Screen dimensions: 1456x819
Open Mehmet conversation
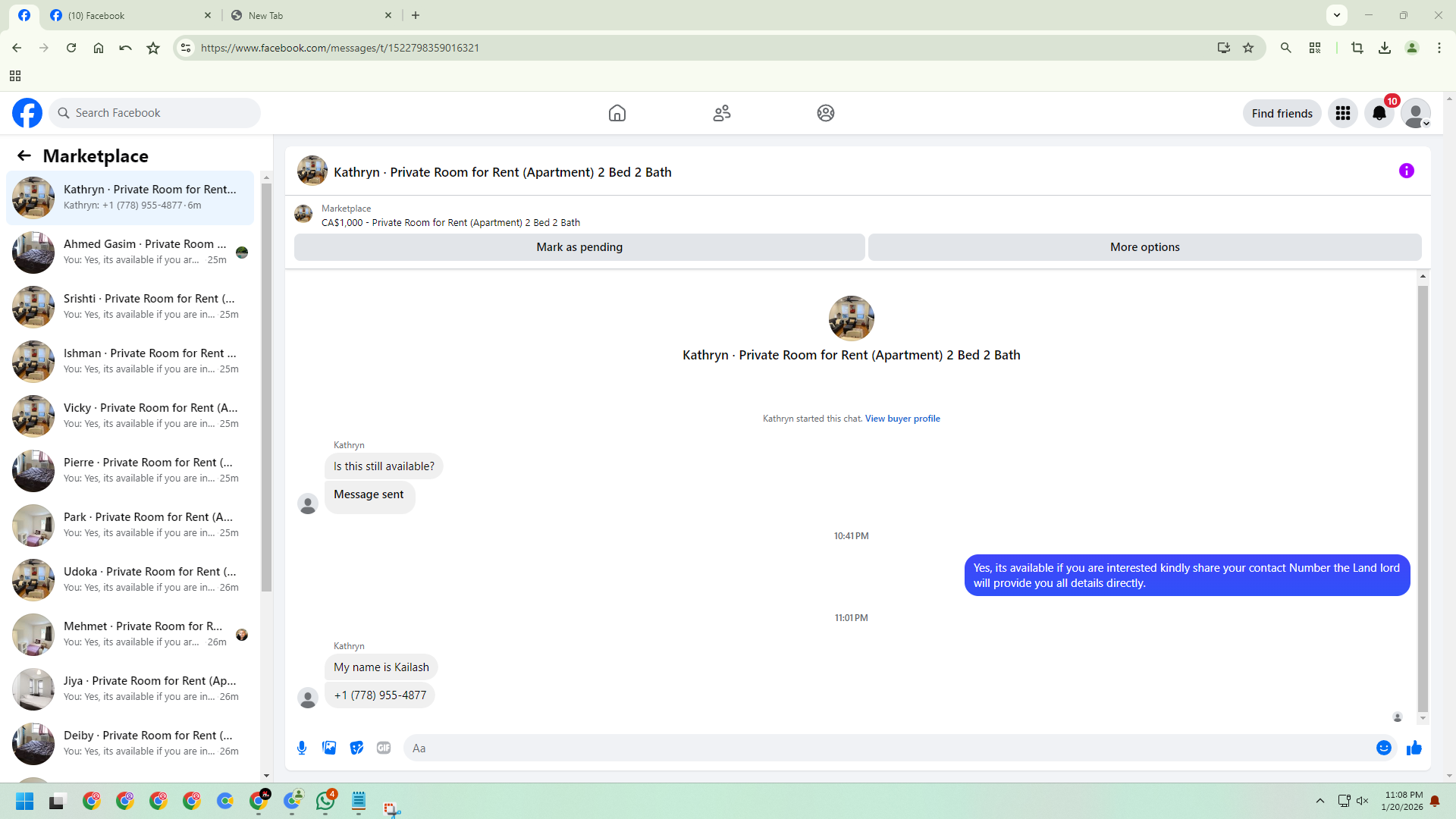coord(130,634)
